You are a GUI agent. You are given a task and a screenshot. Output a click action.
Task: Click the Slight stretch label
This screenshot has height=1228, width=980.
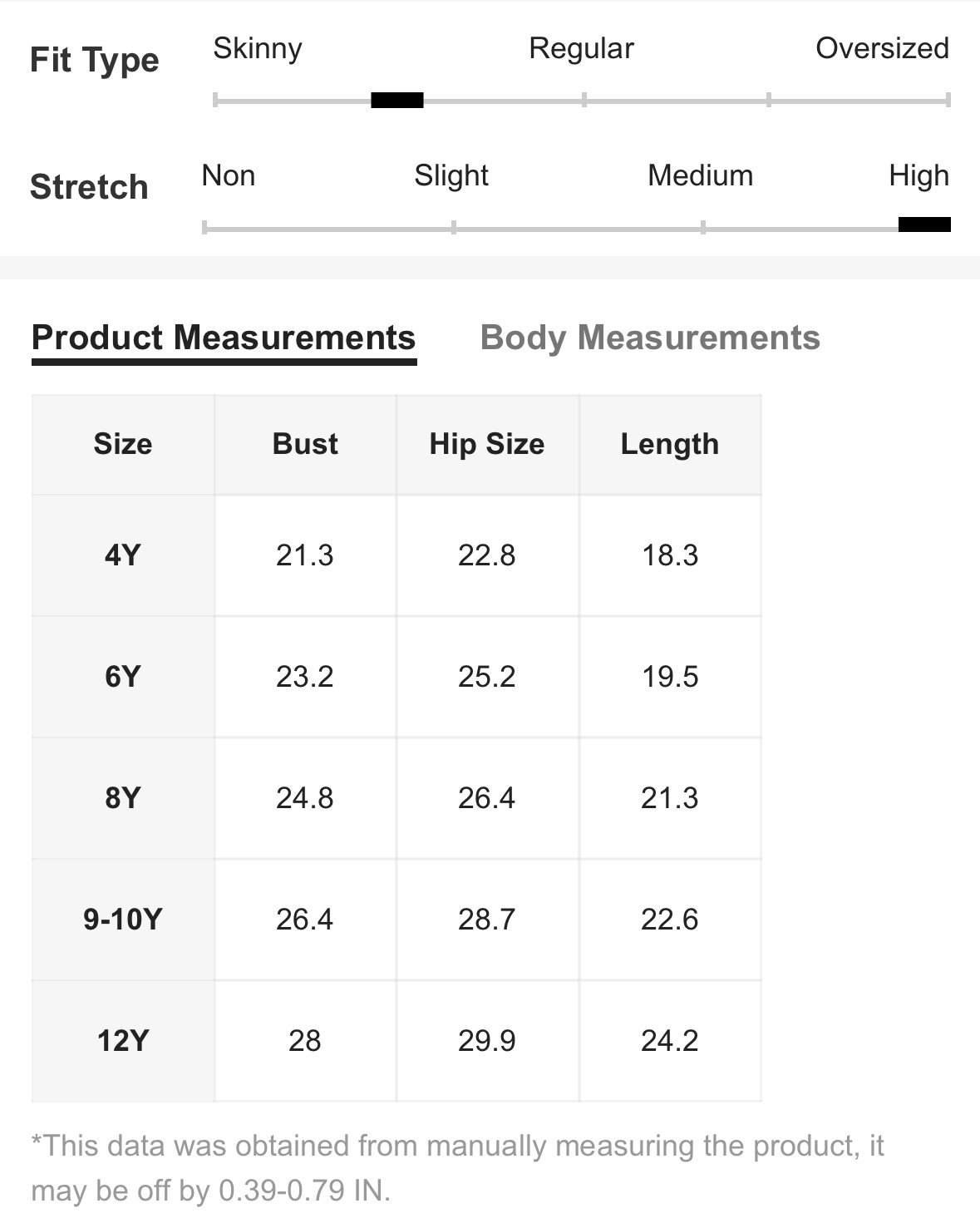click(x=451, y=175)
